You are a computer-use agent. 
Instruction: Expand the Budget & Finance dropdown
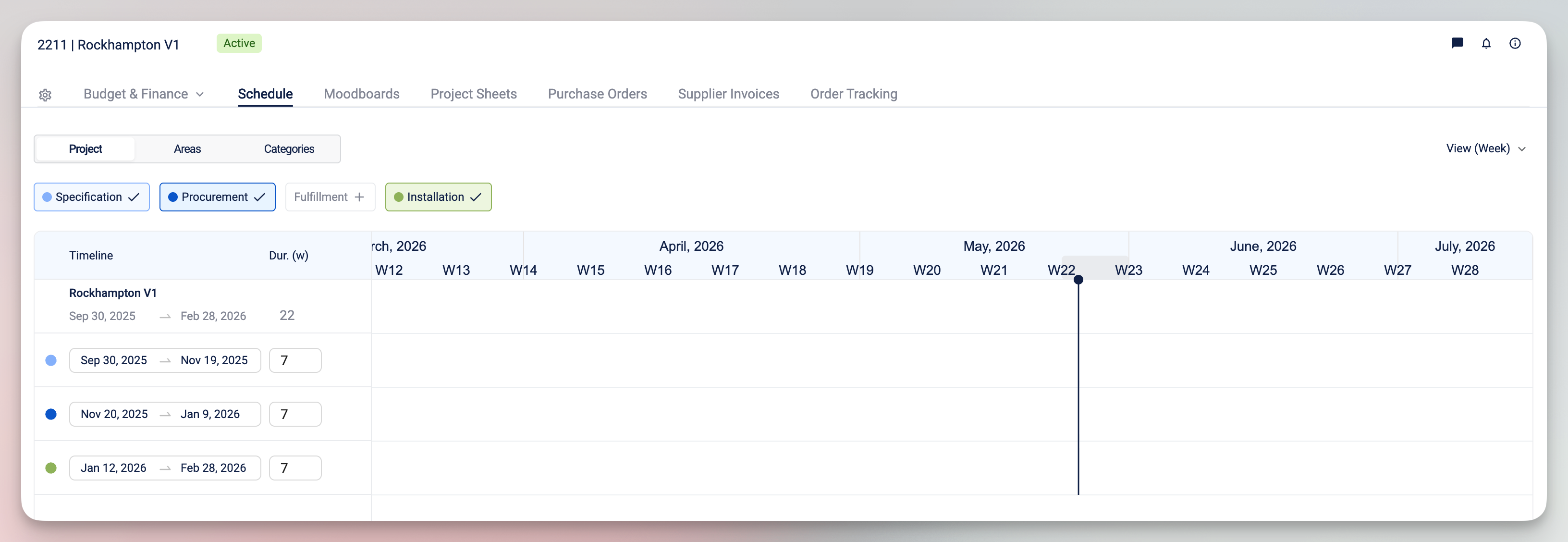click(x=144, y=94)
